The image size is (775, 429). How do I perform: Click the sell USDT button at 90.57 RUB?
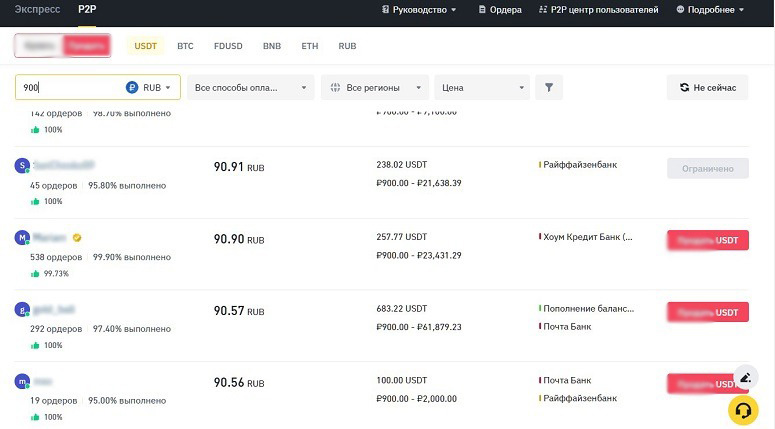[x=708, y=312]
